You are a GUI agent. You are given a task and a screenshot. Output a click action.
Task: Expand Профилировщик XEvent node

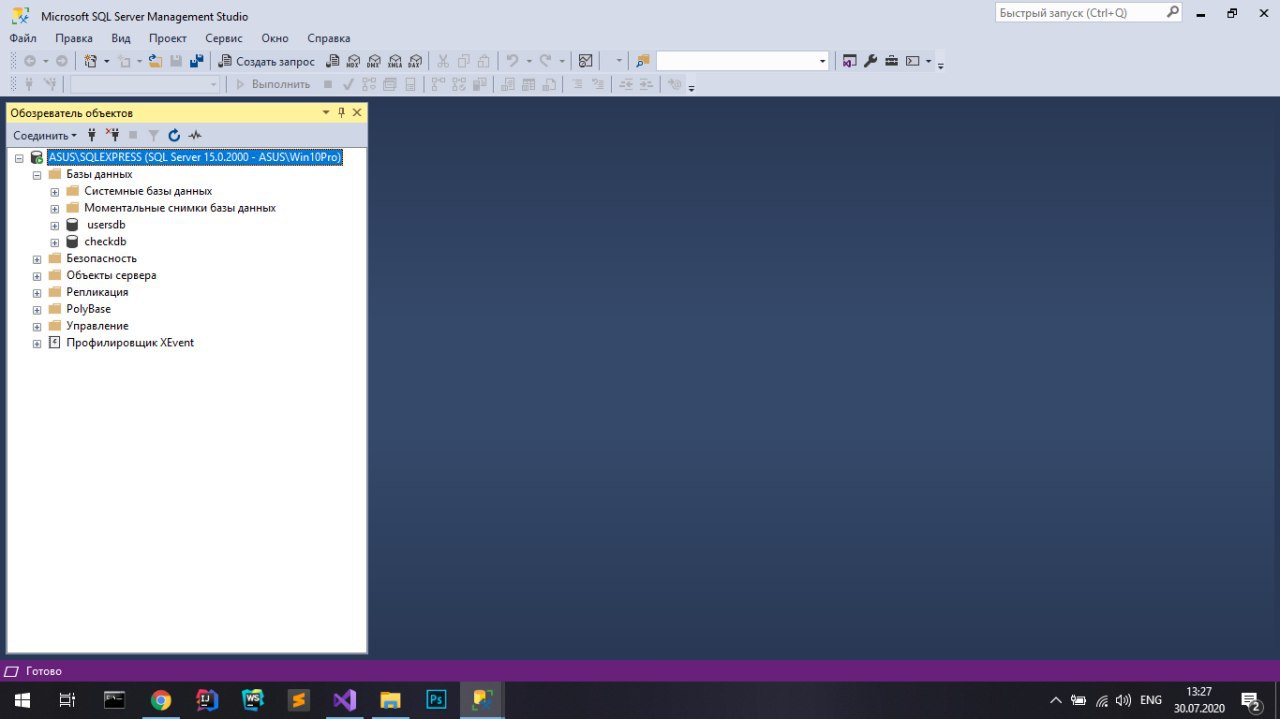coord(37,344)
